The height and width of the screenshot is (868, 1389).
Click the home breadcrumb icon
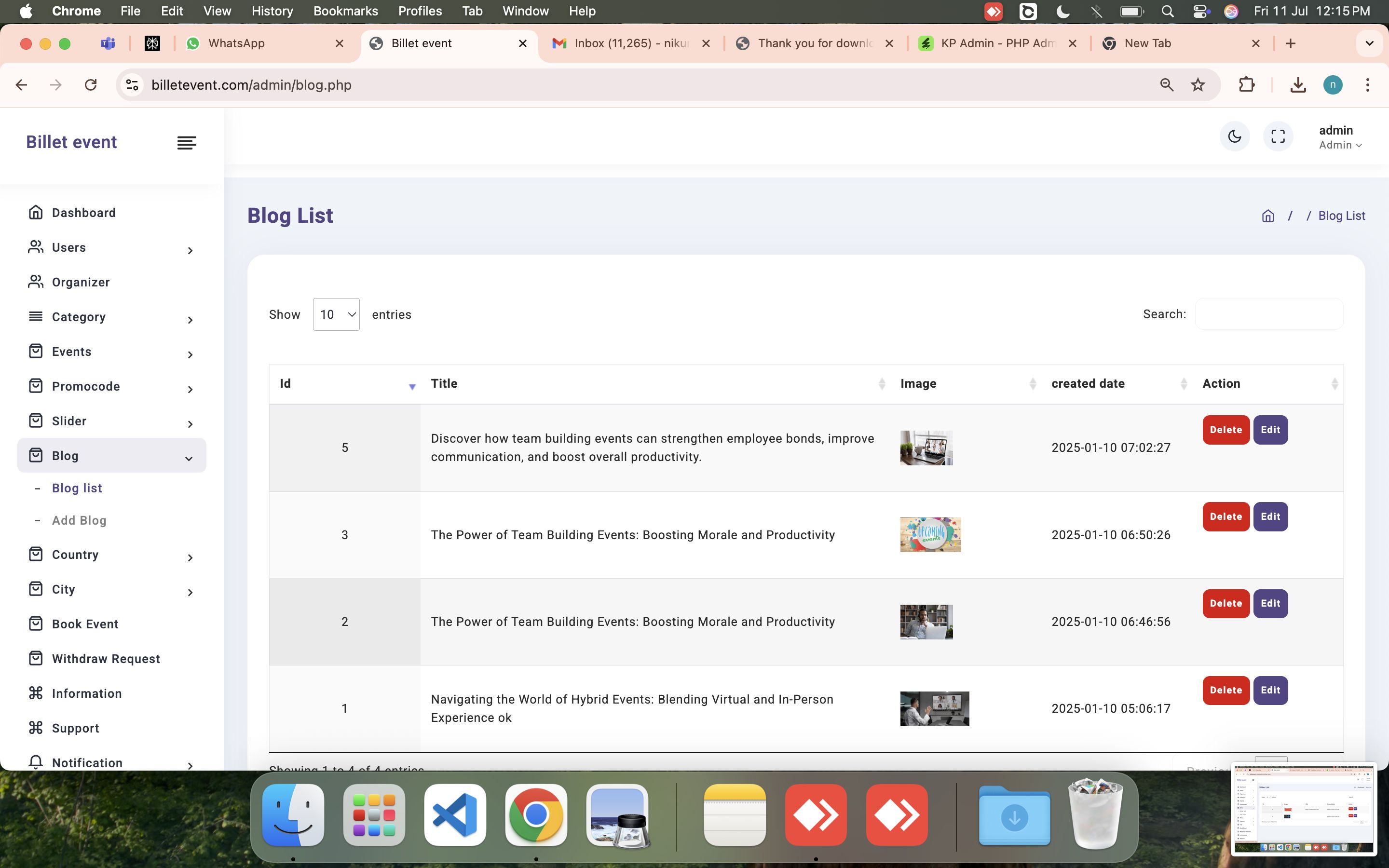click(1267, 216)
